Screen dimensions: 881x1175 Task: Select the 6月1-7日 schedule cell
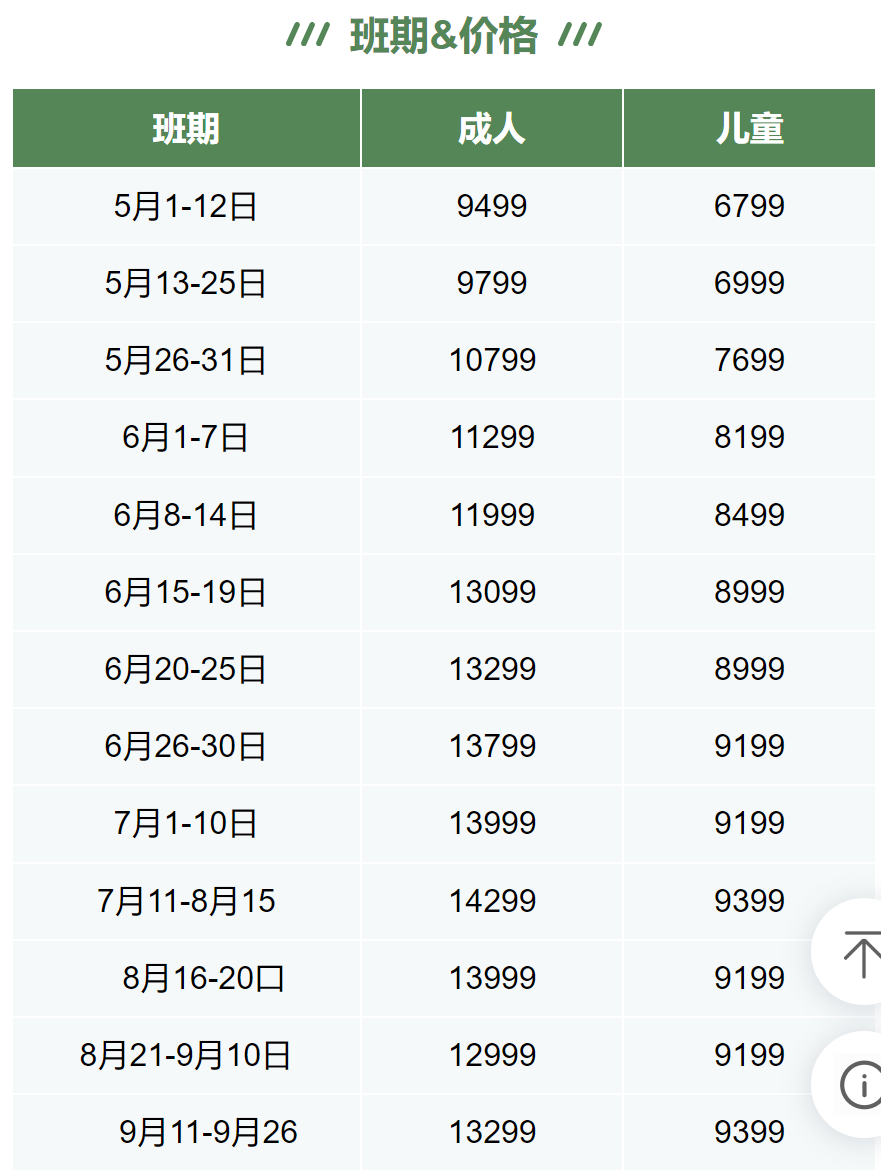[x=187, y=438]
